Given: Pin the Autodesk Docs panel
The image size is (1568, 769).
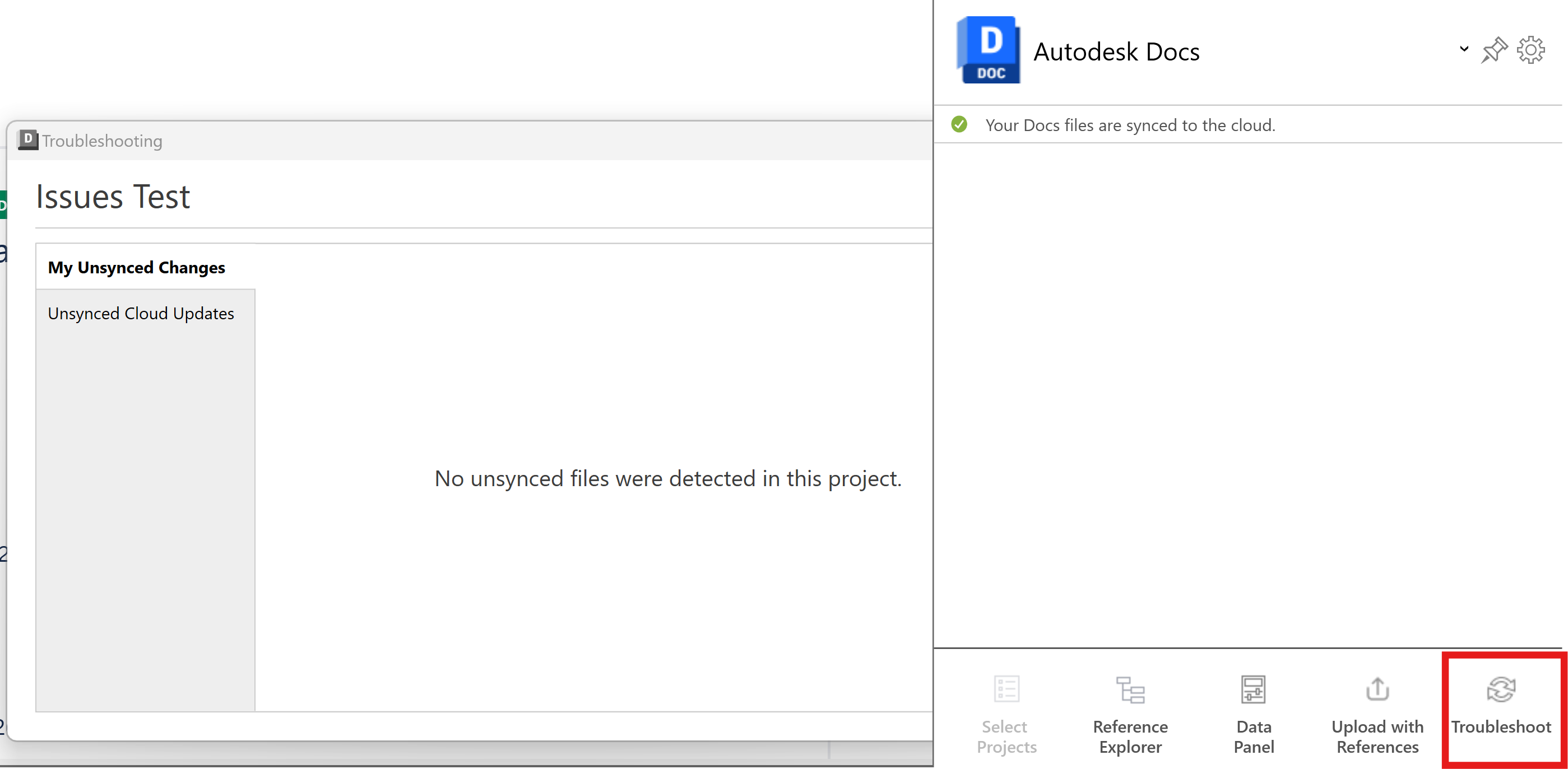Looking at the screenshot, I should [1495, 50].
